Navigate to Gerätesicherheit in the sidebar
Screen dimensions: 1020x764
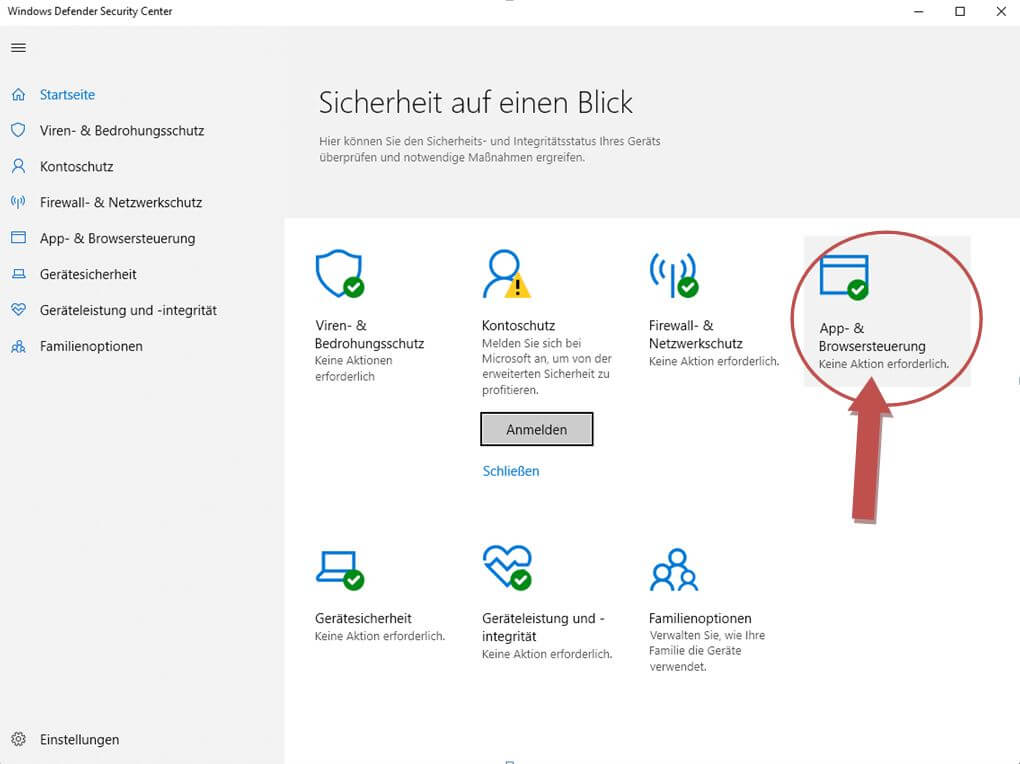click(x=88, y=275)
